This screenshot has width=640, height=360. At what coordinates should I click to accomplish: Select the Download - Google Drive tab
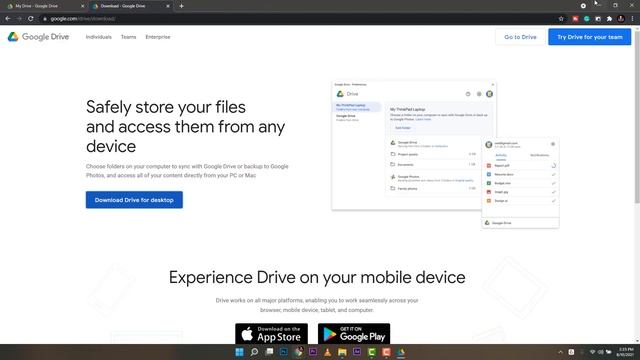pyautogui.click(x=131, y=6)
